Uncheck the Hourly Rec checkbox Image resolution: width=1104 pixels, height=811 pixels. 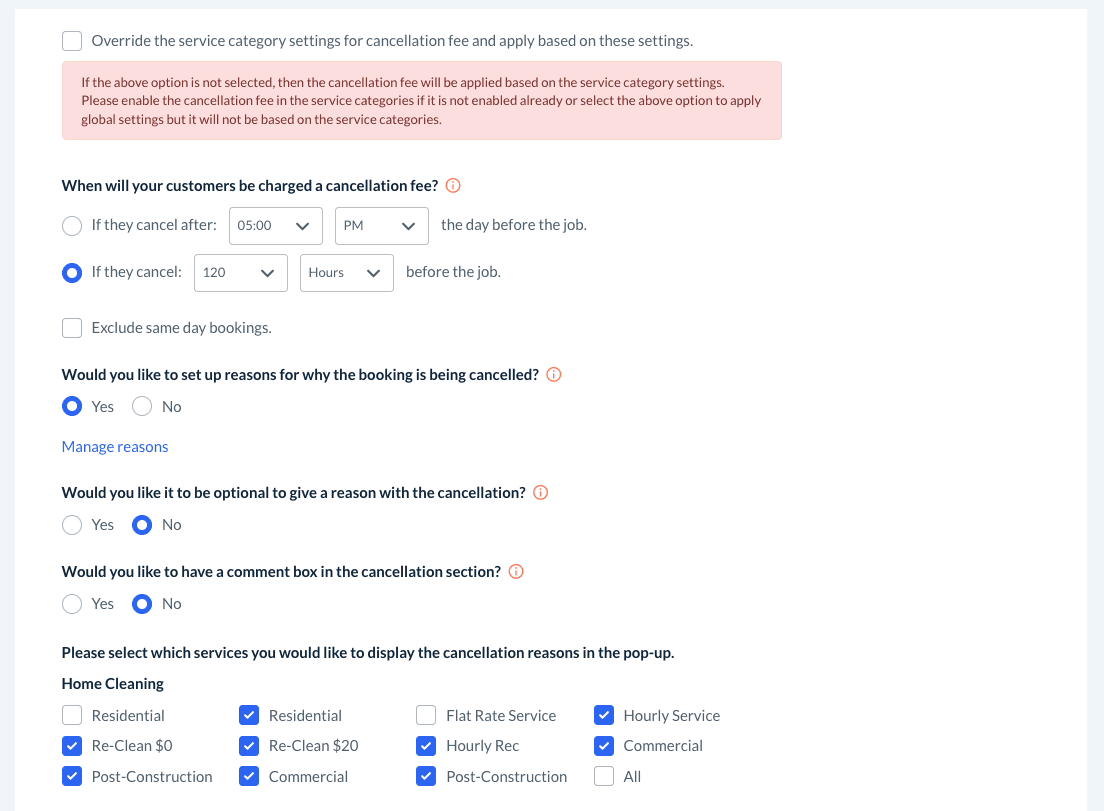click(x=427, y=746)
